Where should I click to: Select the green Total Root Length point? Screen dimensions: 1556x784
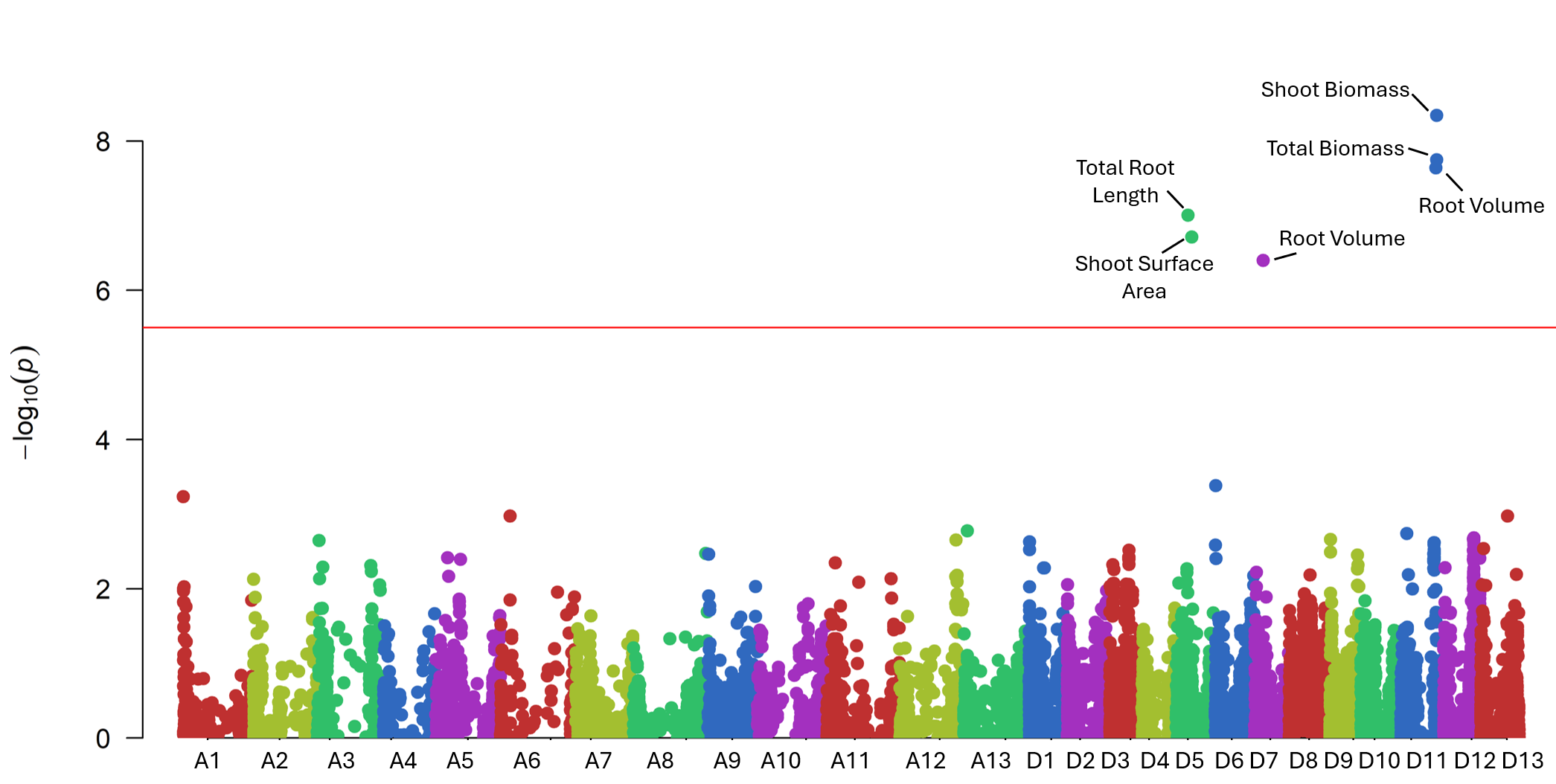(1188, 215)
